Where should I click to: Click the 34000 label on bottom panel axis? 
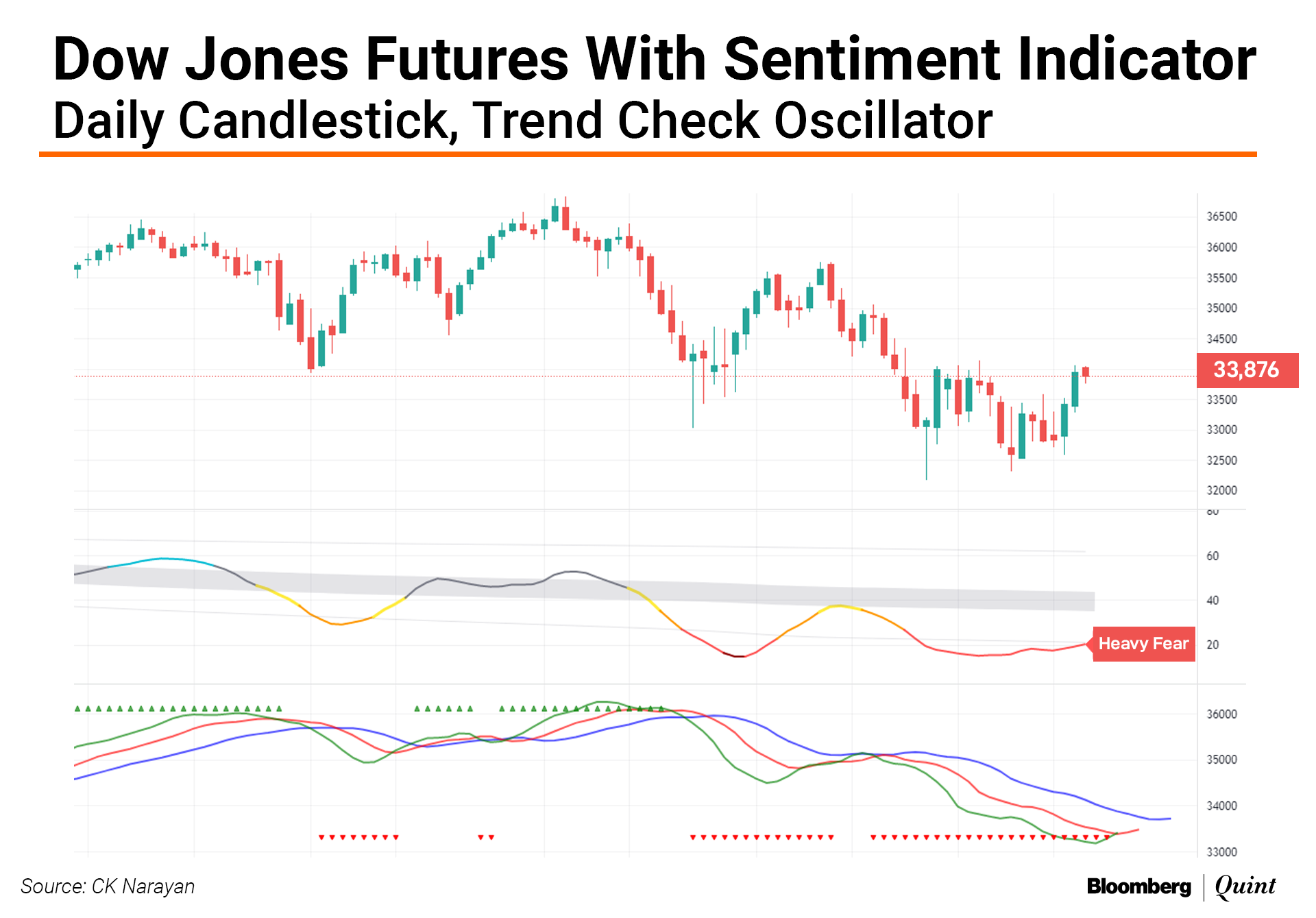(x=1221, y=806)
